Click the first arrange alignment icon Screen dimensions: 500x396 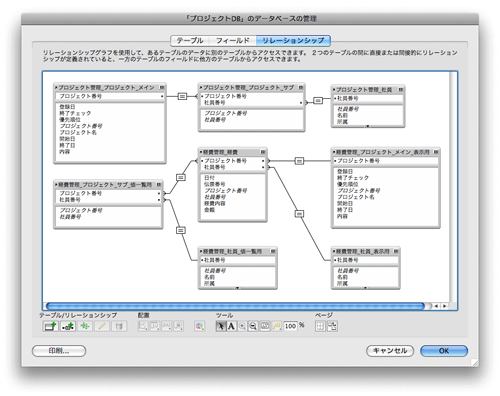[143, 326]
